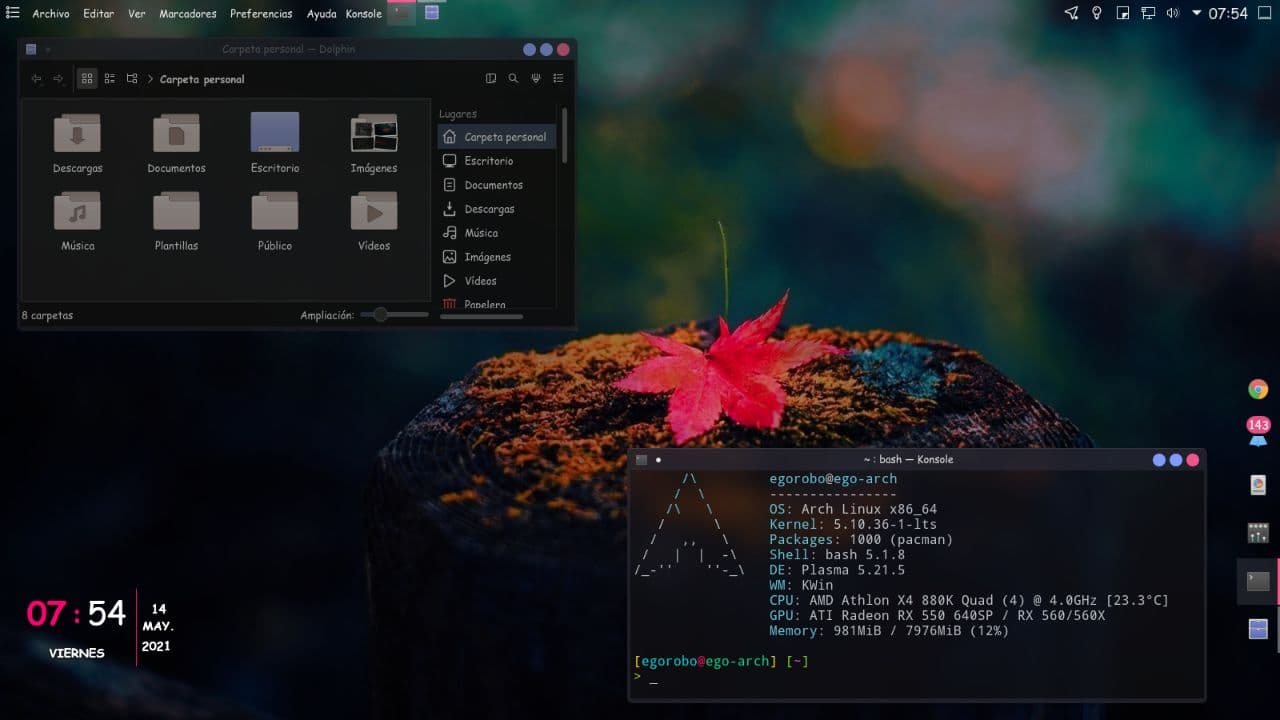Open Dolphin's hamburger control menu
The height and width of the screenshot is (720, 1280).
558,79
